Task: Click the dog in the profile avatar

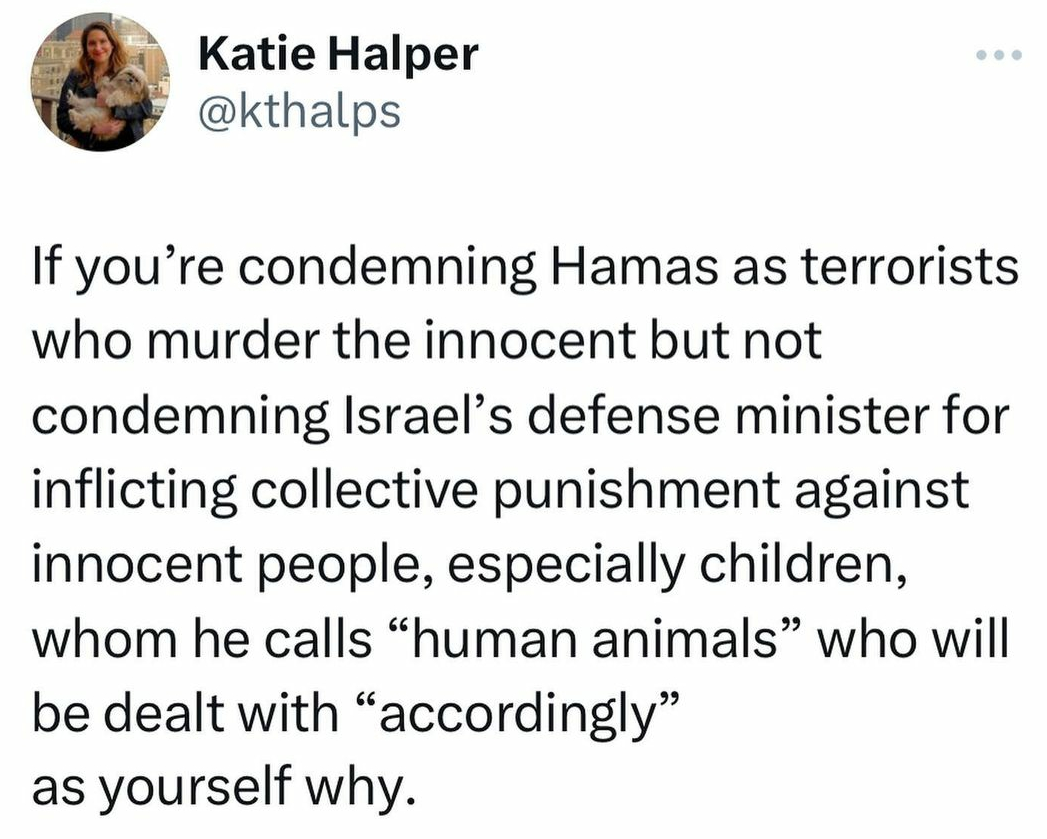Action: coord(112,98)
